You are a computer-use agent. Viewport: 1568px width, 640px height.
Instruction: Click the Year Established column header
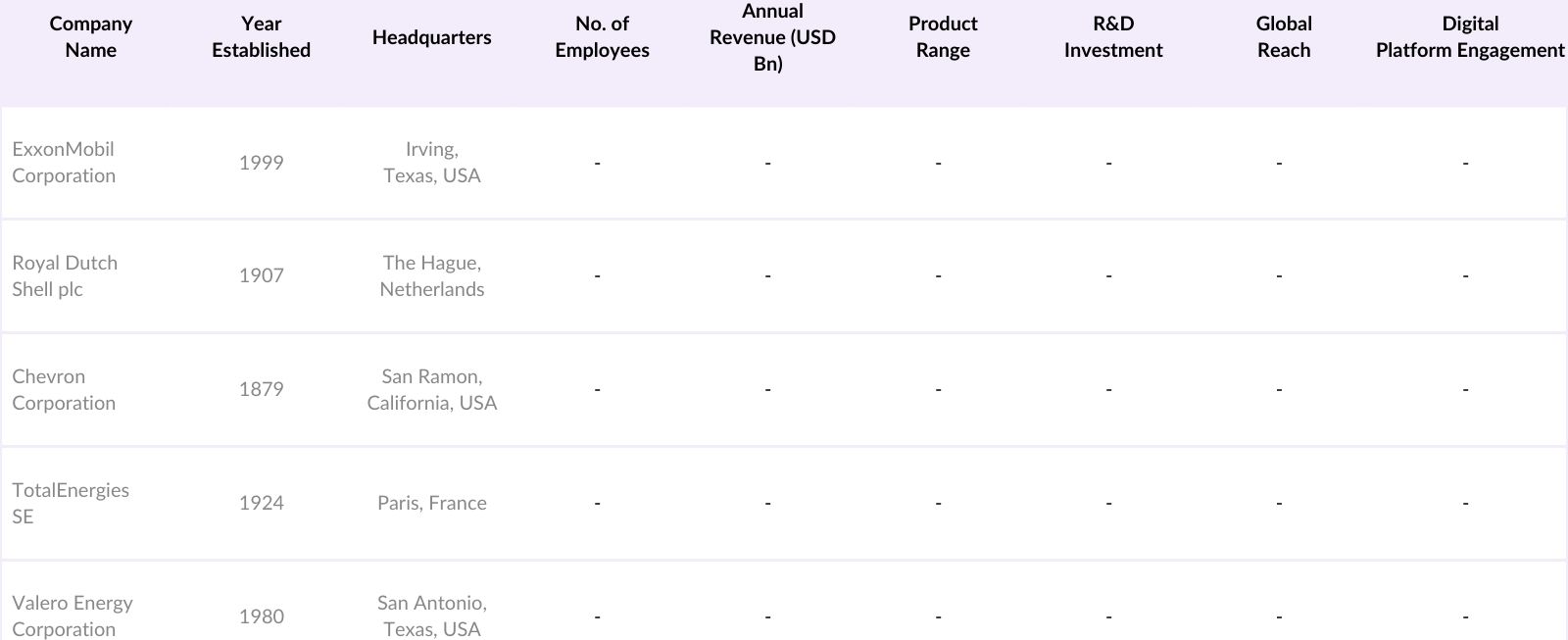tap(261, 37)
